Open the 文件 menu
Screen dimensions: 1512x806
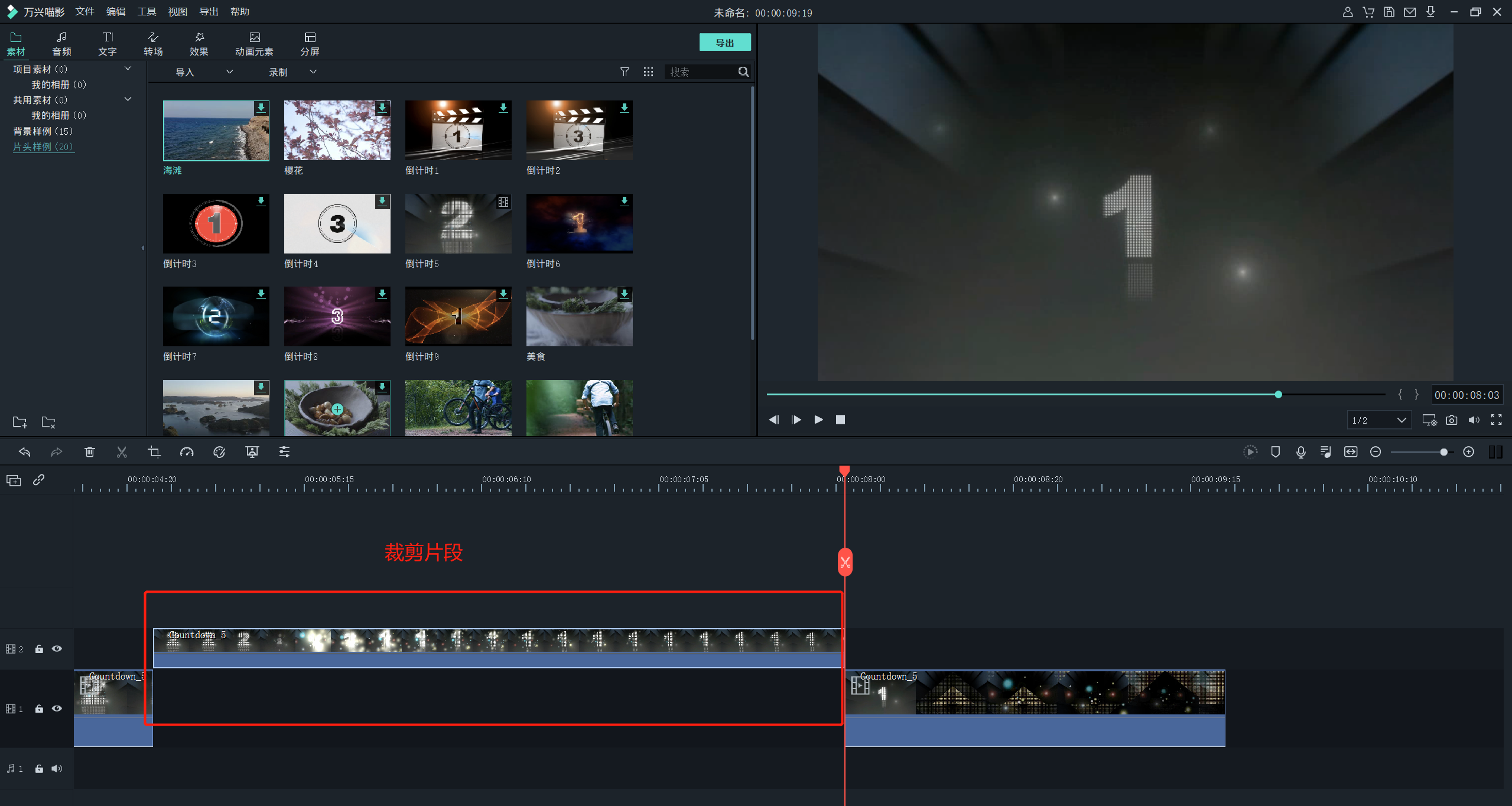click(85, 12)
